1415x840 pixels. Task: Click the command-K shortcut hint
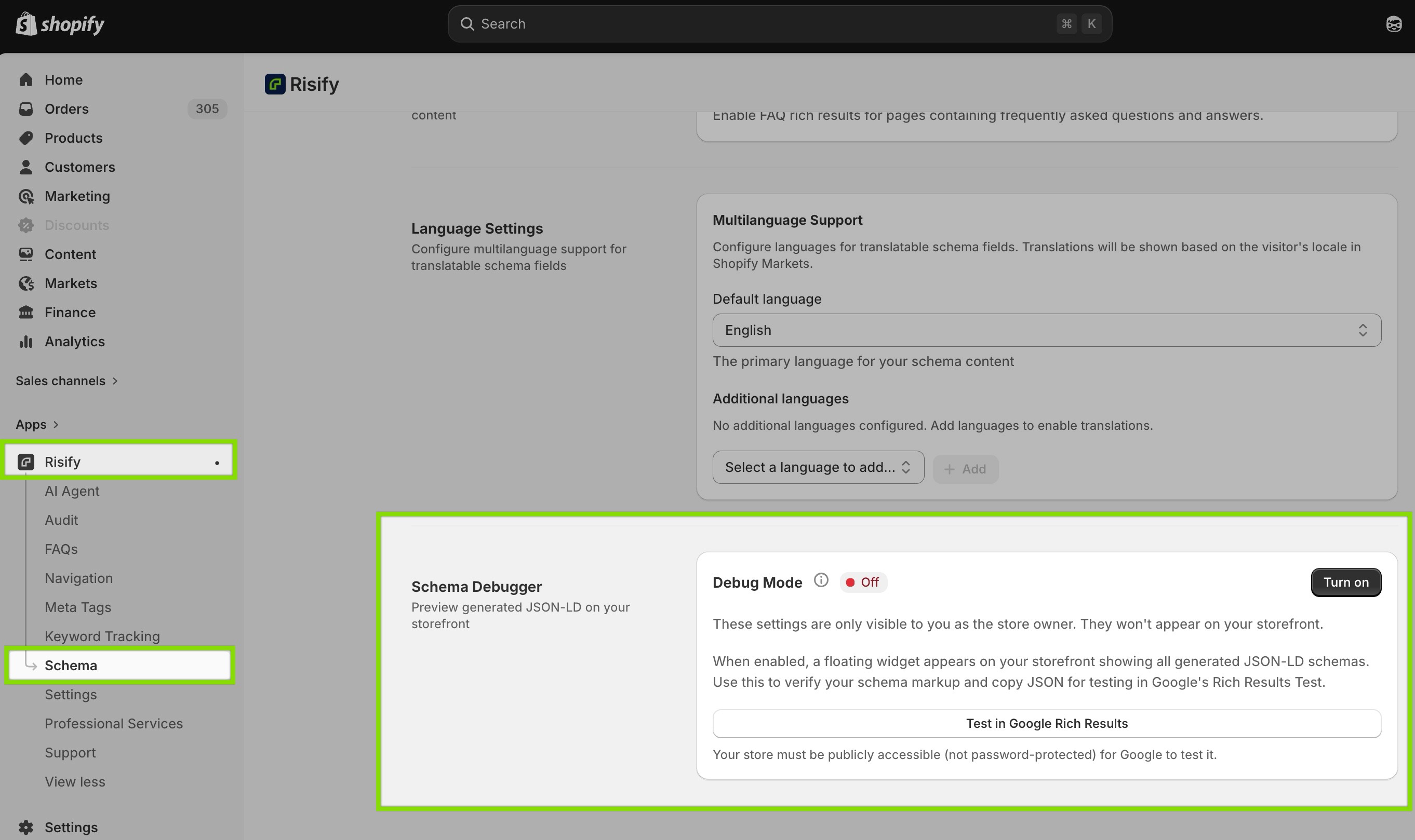pos(1079,24)
